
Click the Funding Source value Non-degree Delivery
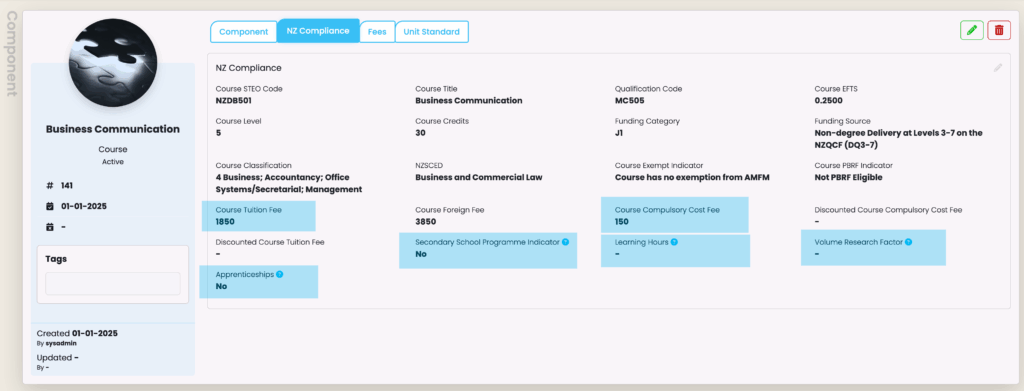click(899, 138)
